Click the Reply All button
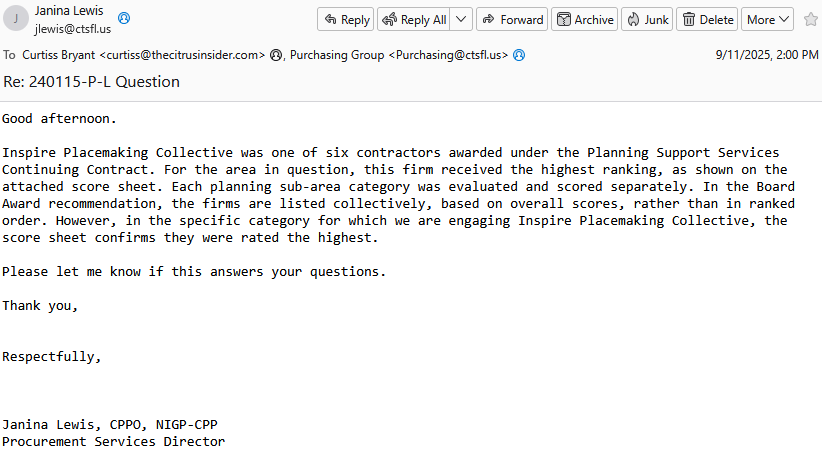This screenshot has width=822, height=450. [x=414, y=19]
